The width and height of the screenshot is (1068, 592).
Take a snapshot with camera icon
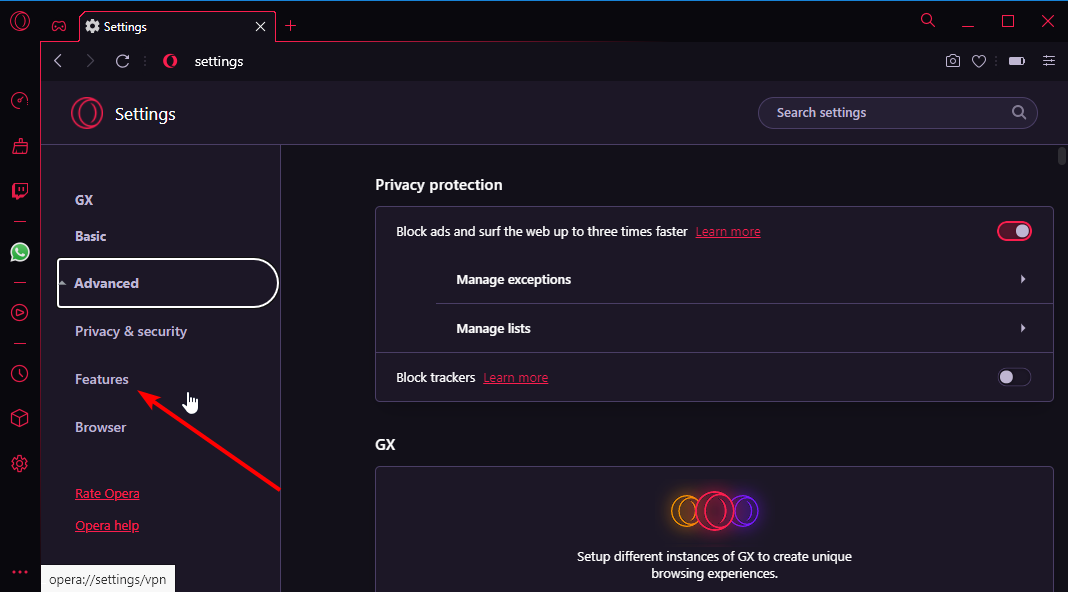[x=953, y=61]
